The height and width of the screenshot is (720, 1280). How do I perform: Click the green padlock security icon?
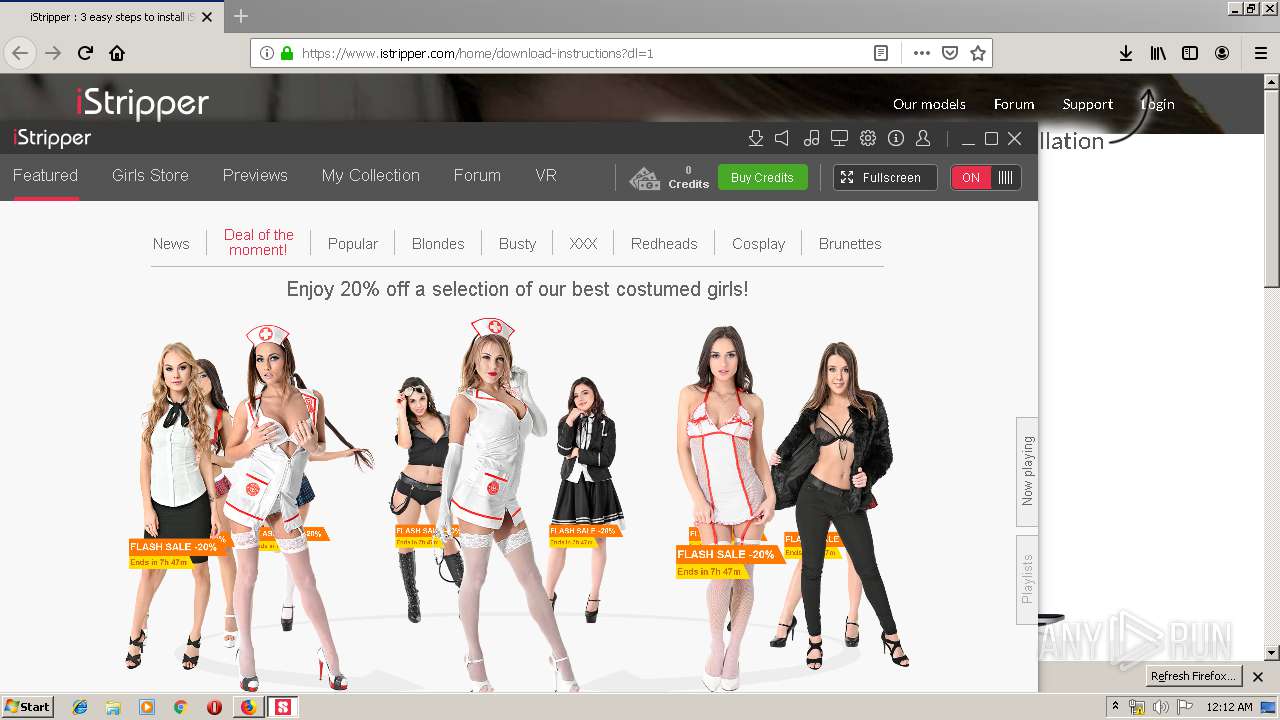(287, 53)
